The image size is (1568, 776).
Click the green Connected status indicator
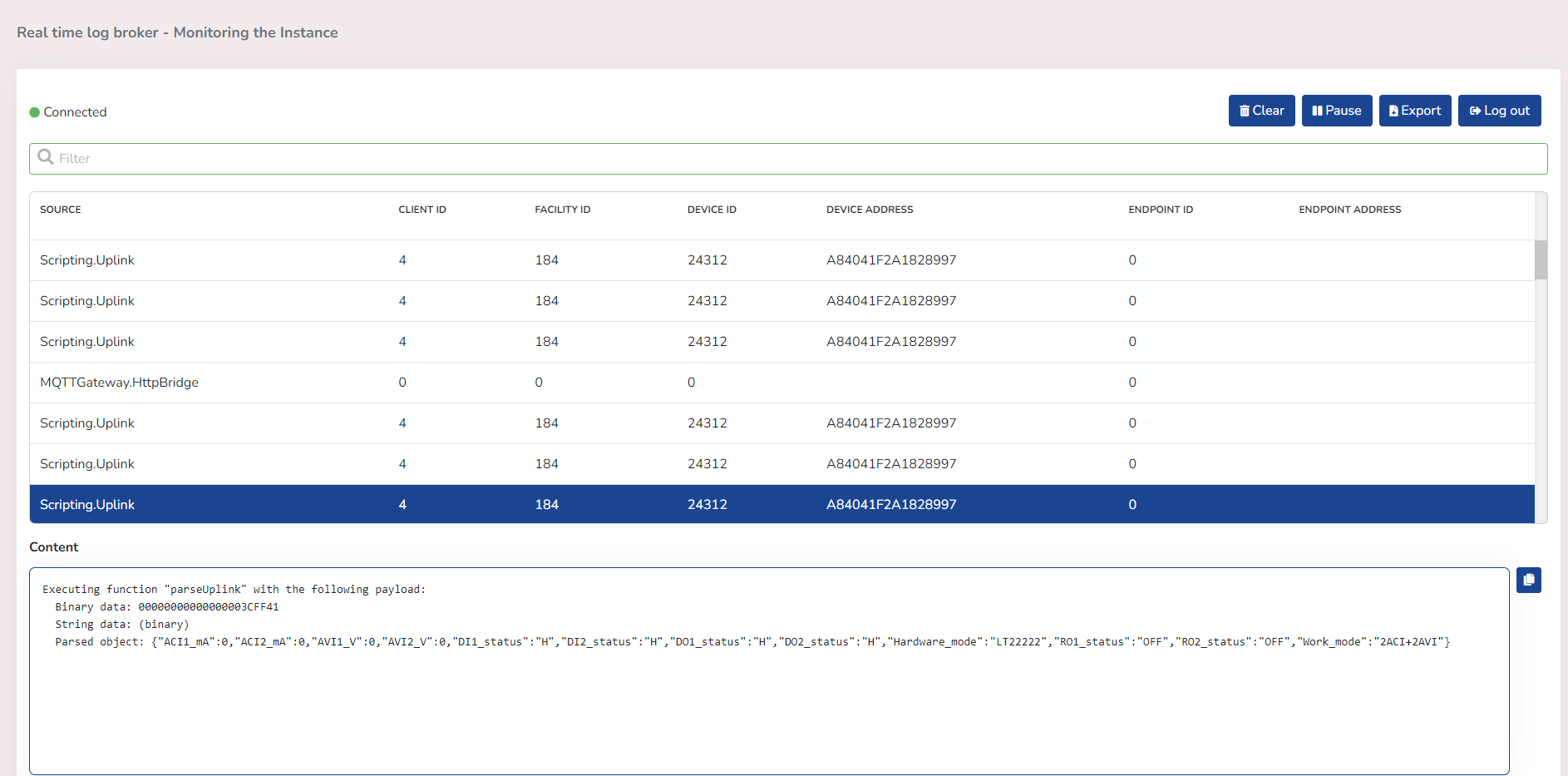[35, 112]
